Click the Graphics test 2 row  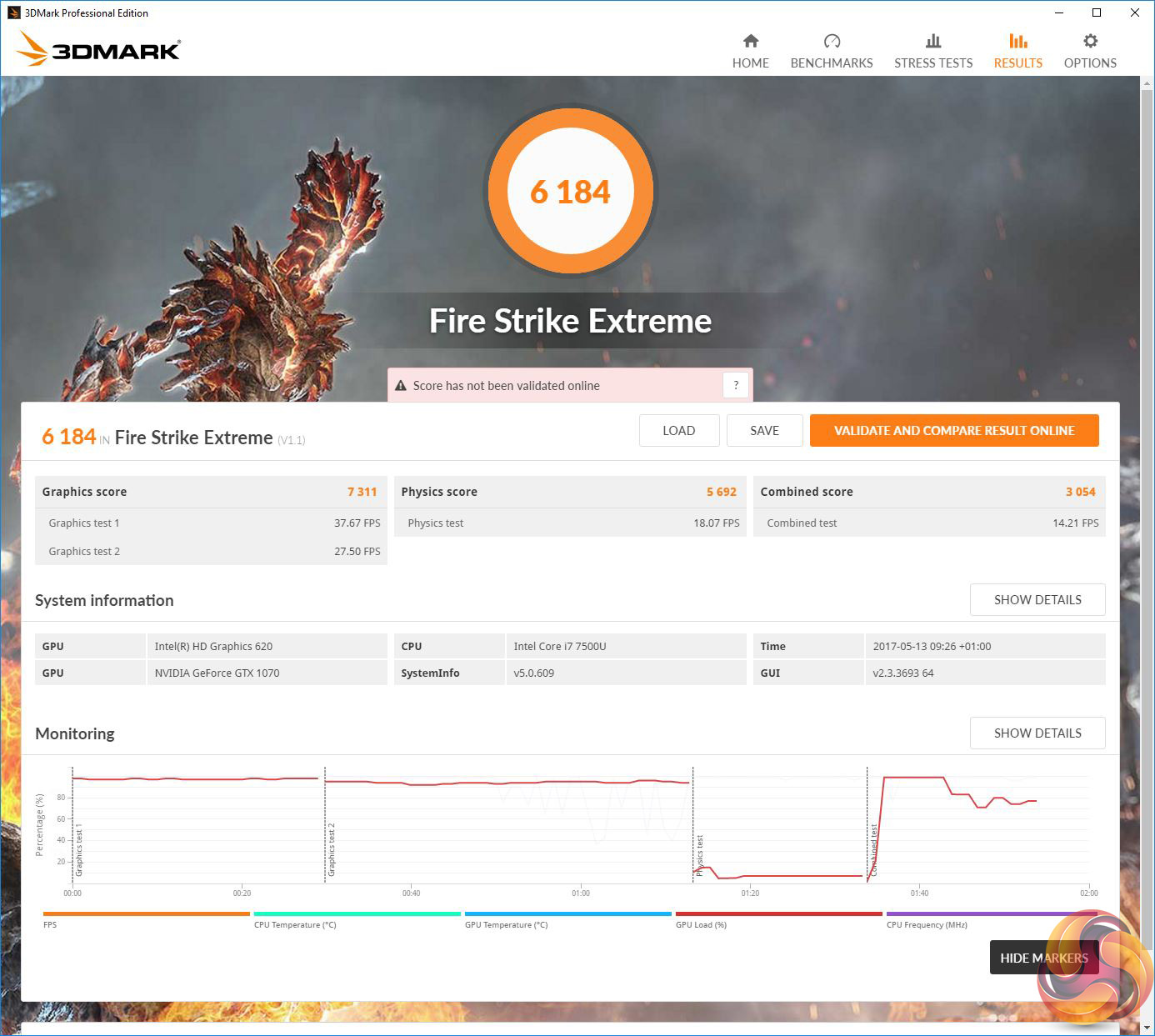coord(212,552)
